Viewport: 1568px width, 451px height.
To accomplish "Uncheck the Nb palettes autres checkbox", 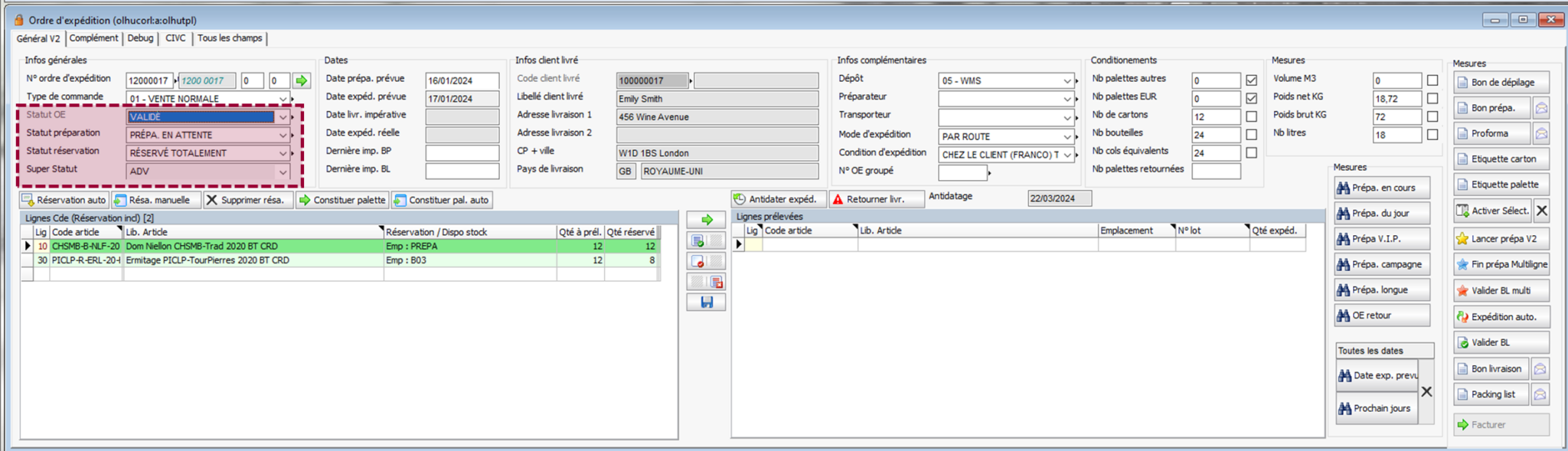I will pyautogui.click(x=1251, y=80).
